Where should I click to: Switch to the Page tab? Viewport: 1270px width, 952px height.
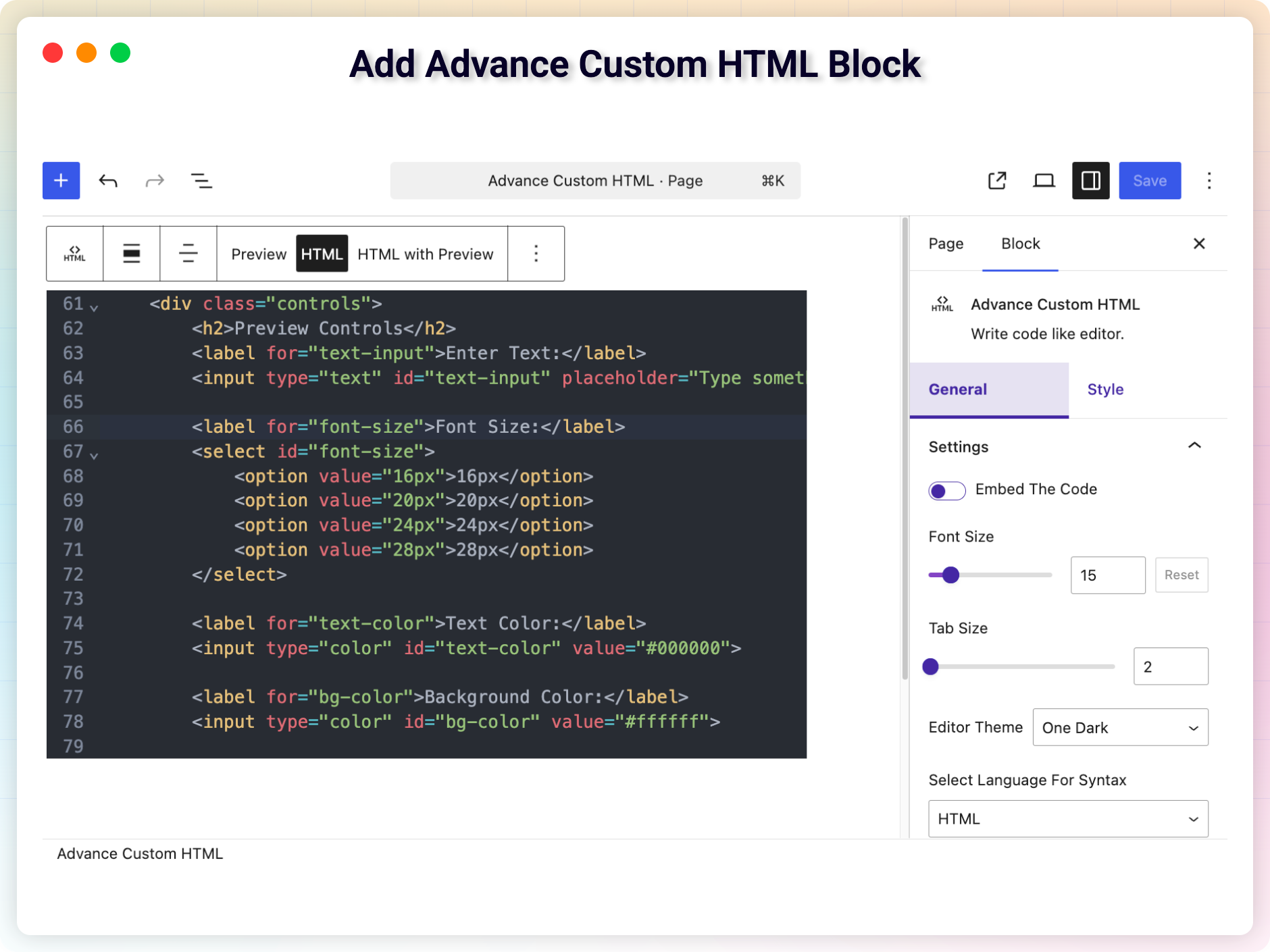(x=946, y=244)
